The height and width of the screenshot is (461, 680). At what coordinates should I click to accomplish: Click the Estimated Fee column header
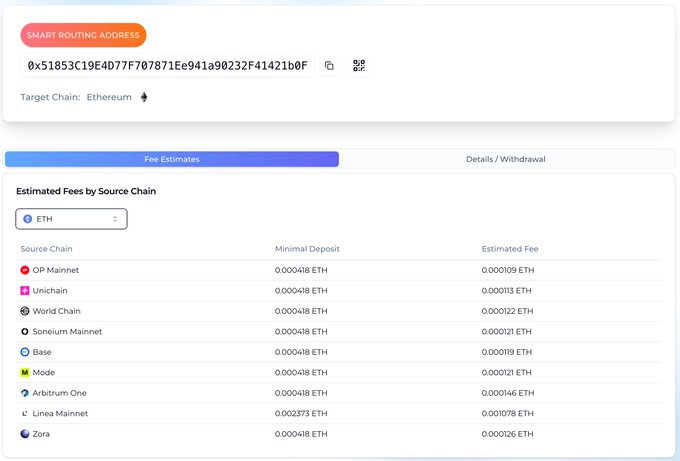point(510,249)
